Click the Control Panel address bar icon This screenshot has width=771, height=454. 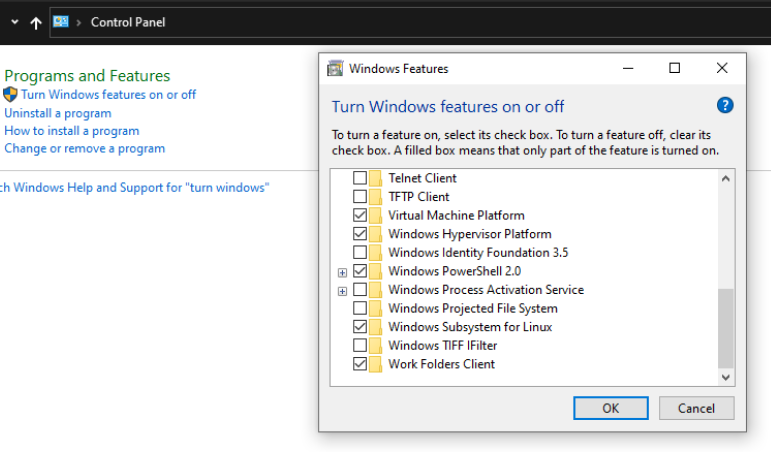[61, 22]
